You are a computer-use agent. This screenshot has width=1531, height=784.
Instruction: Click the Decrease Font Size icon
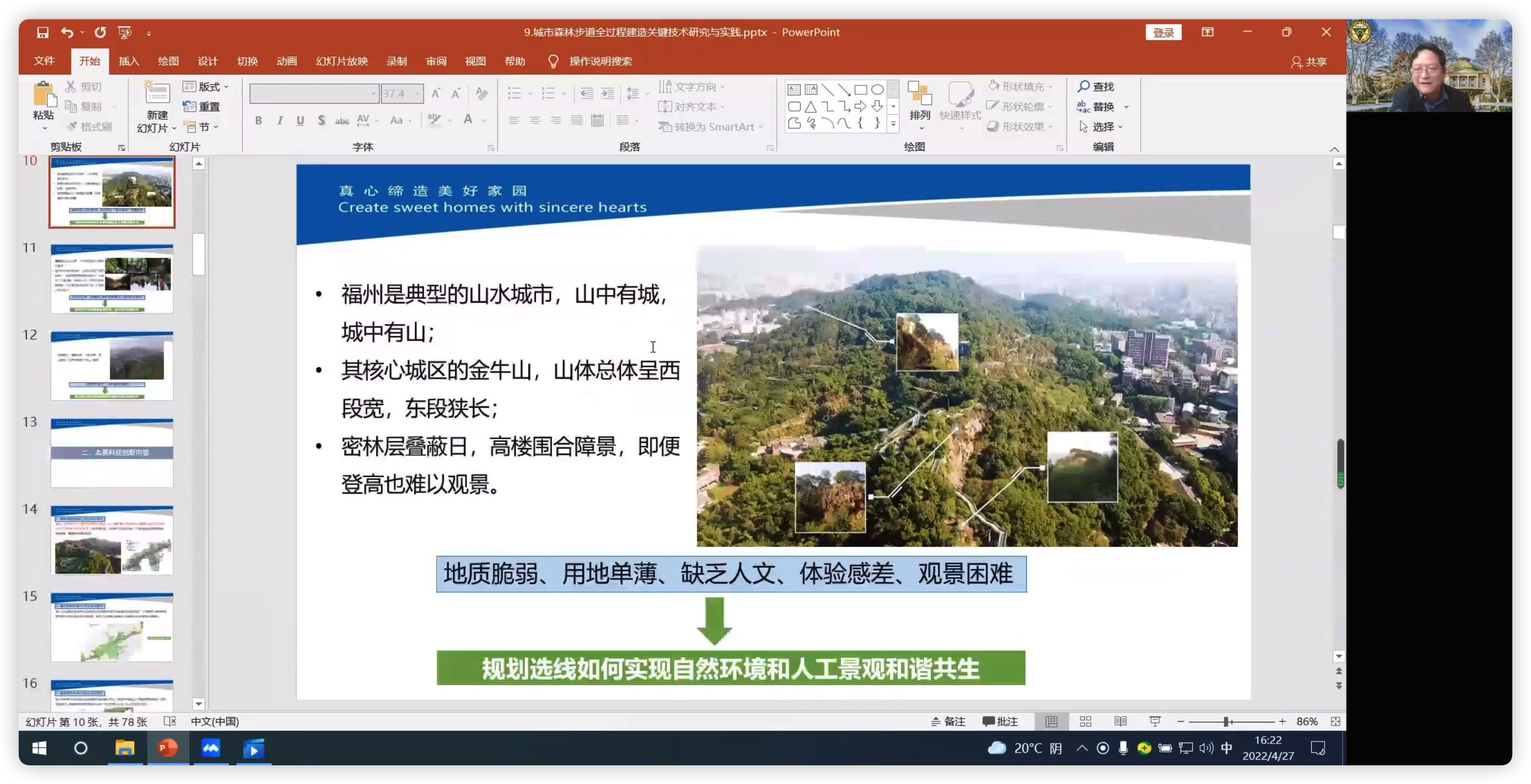pos(456,93)
